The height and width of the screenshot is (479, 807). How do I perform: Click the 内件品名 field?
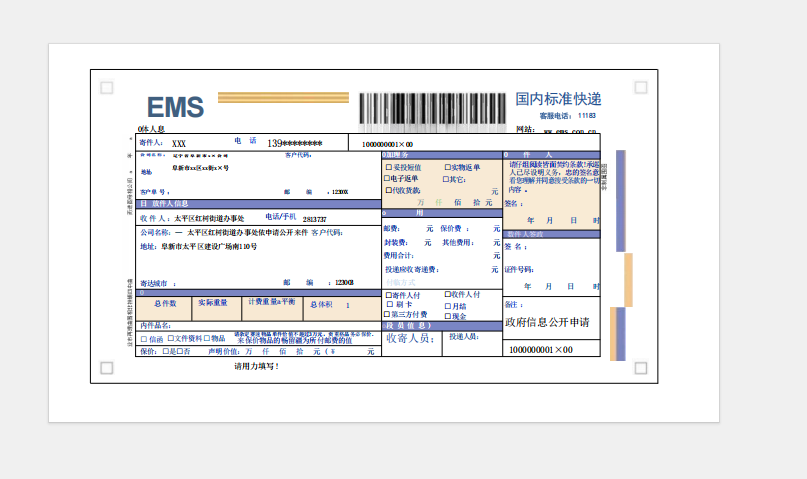click(x=258, y=326)
